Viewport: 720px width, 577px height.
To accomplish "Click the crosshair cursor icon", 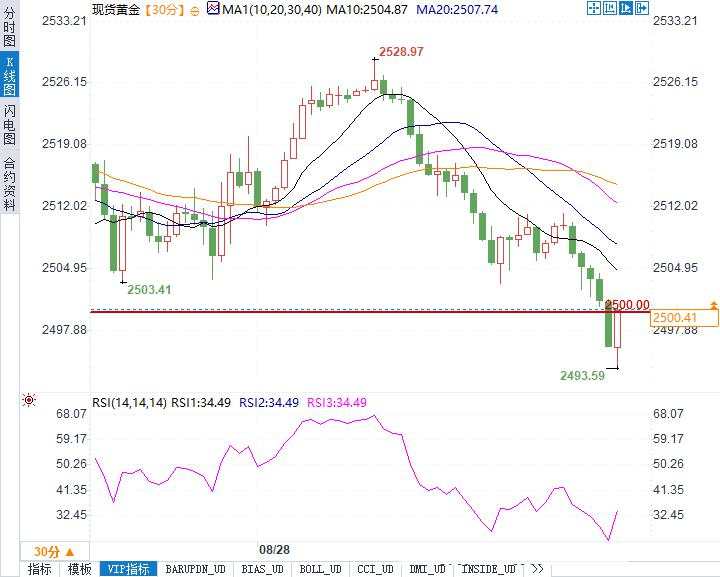I will coord(594,8).
